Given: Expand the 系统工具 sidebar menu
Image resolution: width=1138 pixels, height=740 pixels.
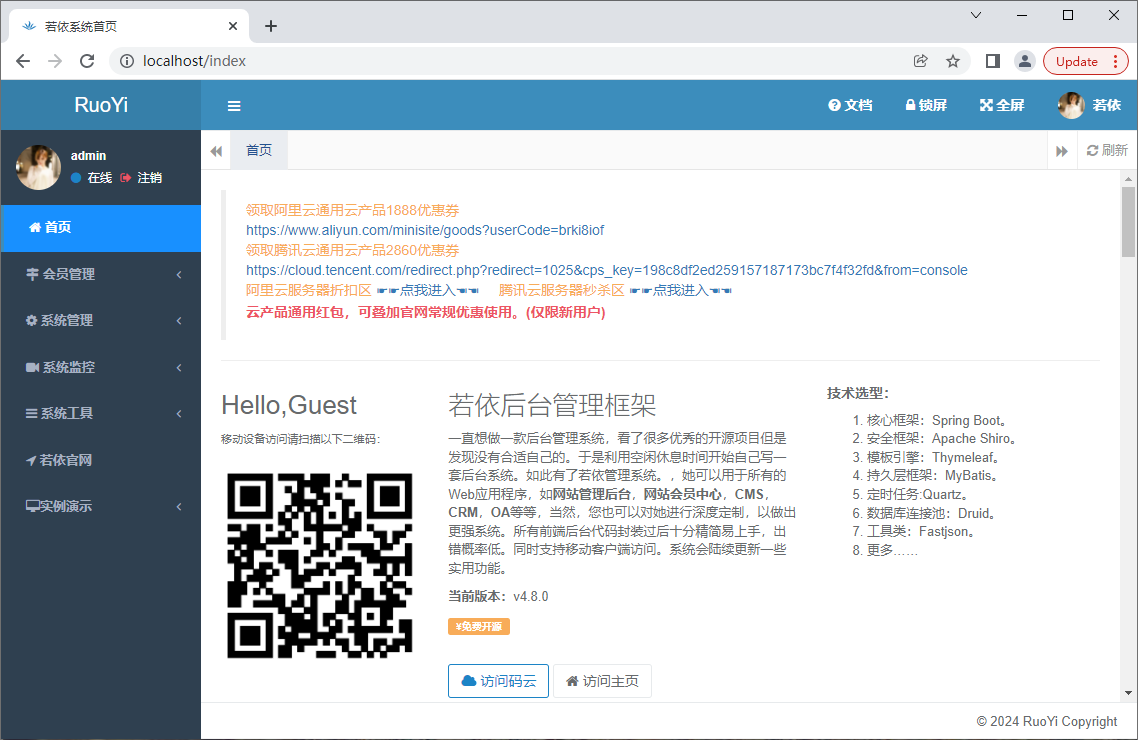Looking at the screenshot, I should 100,413.
